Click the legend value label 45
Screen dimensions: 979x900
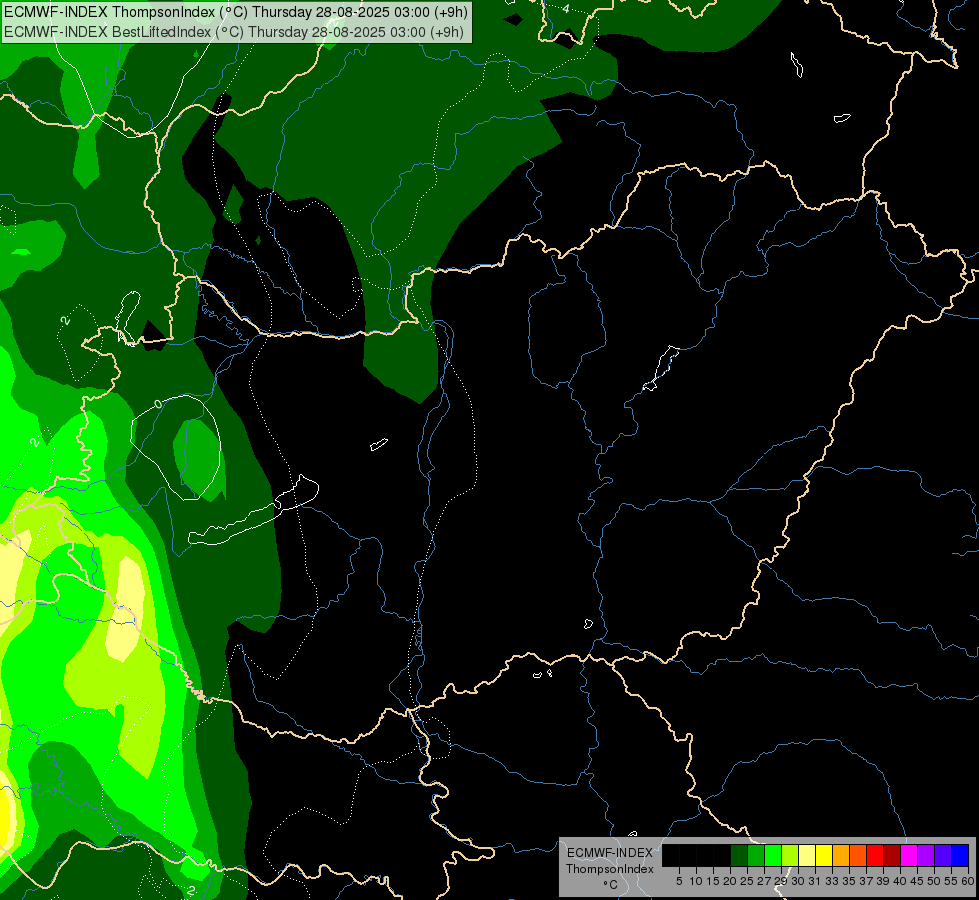tap(917, 881)
